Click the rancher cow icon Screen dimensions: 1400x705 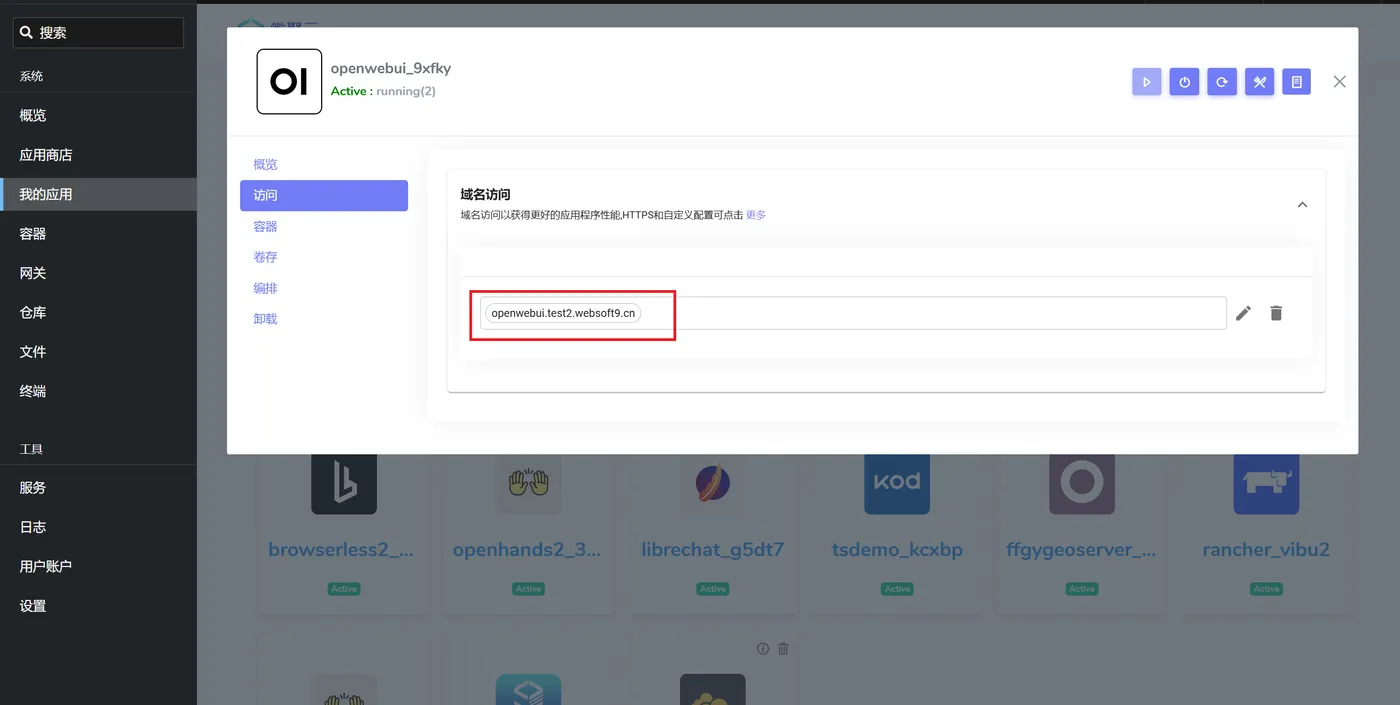pos(1266,484)
